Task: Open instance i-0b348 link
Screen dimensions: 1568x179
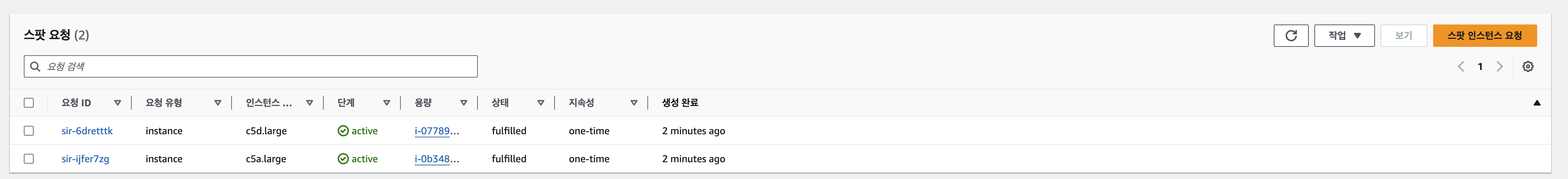Action: tap(436, 159)
